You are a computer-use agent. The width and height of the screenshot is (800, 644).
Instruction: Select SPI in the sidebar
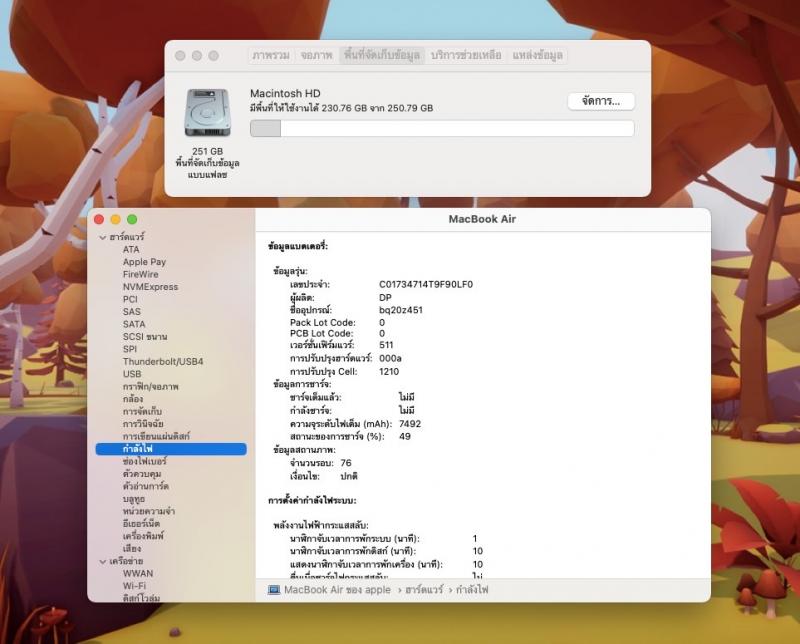pyautogui.click(x=130, y=349)
